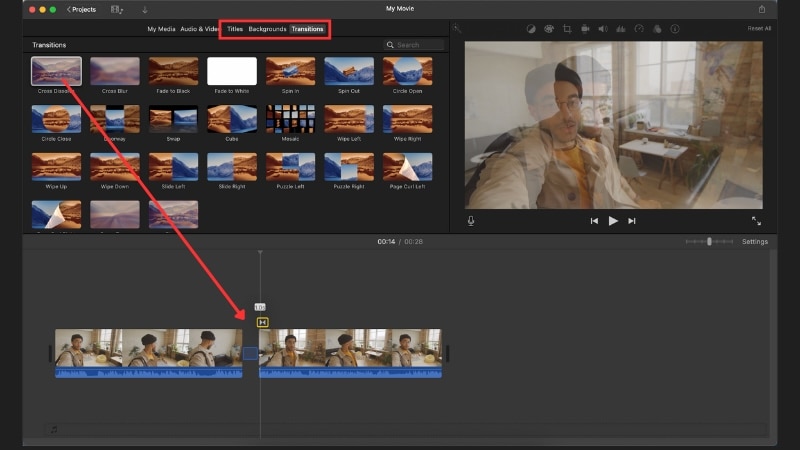Play the movie preview
800x450 pixels.
pyautogui.click(x=613, y=221)
